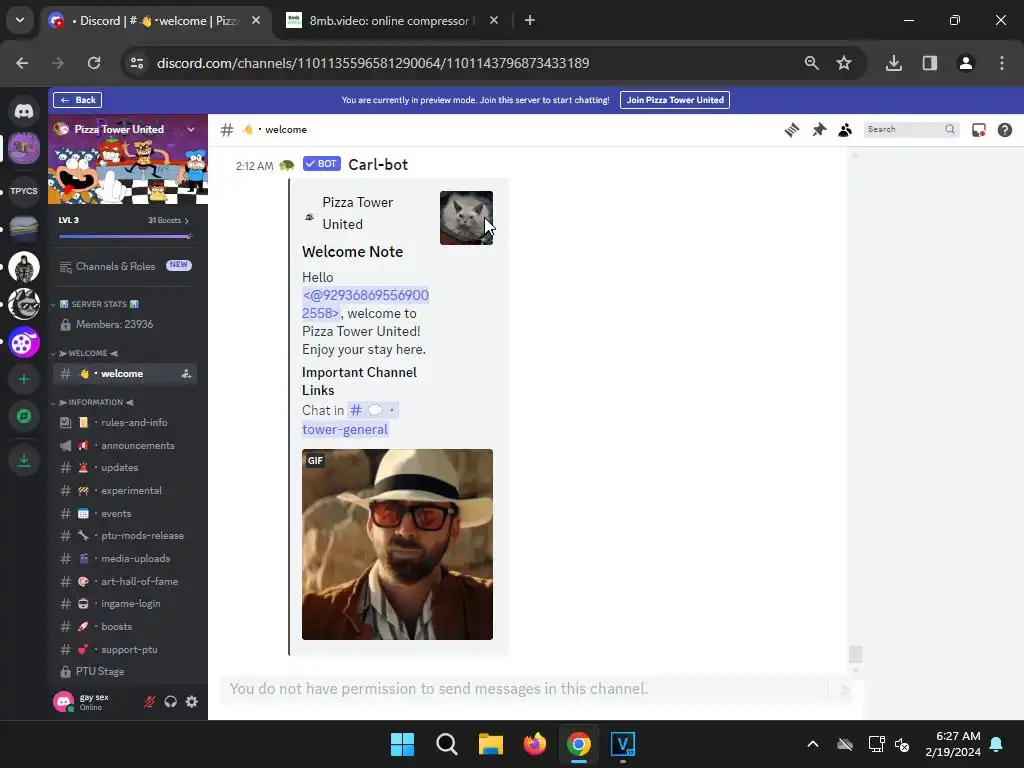Open the updates channel
This screenshot has height=768, width=1024.
point(125,468)
